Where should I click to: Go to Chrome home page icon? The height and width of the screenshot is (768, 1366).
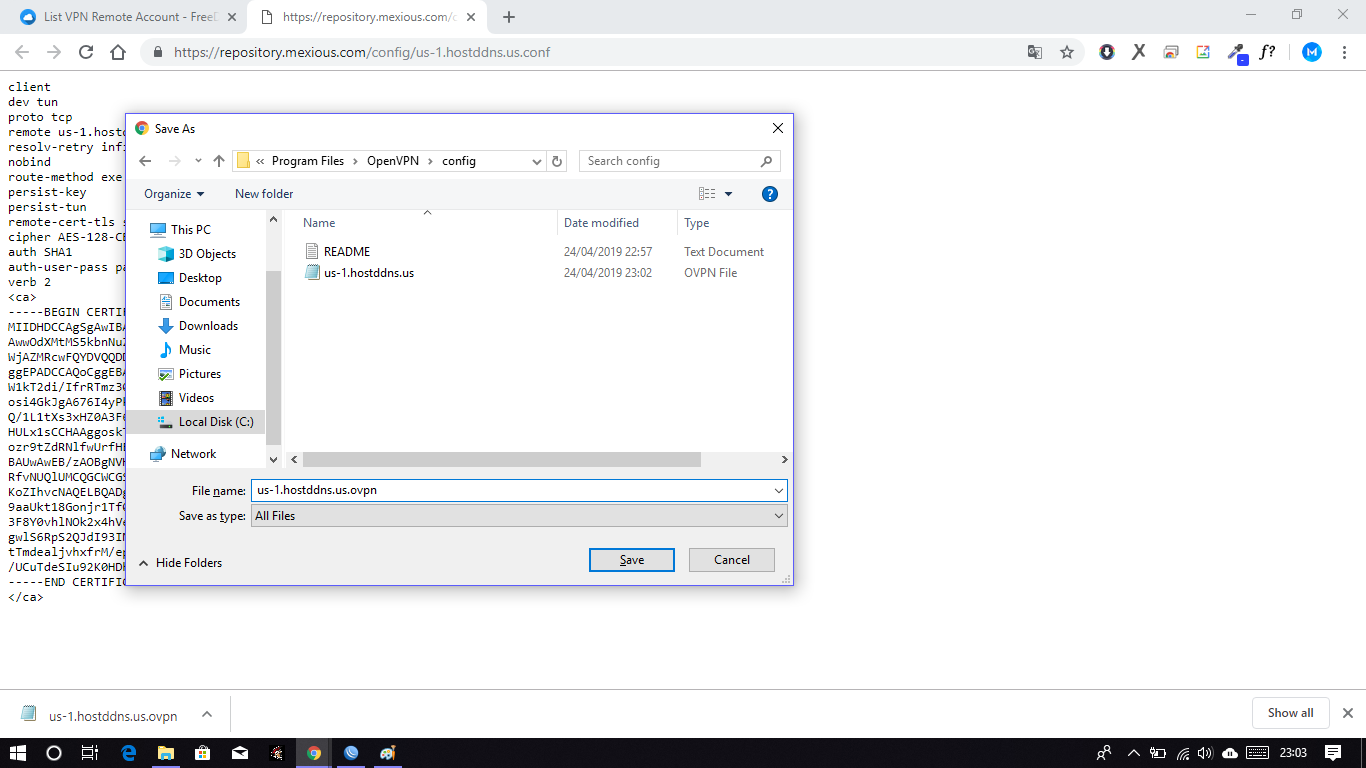pos(118,53)
